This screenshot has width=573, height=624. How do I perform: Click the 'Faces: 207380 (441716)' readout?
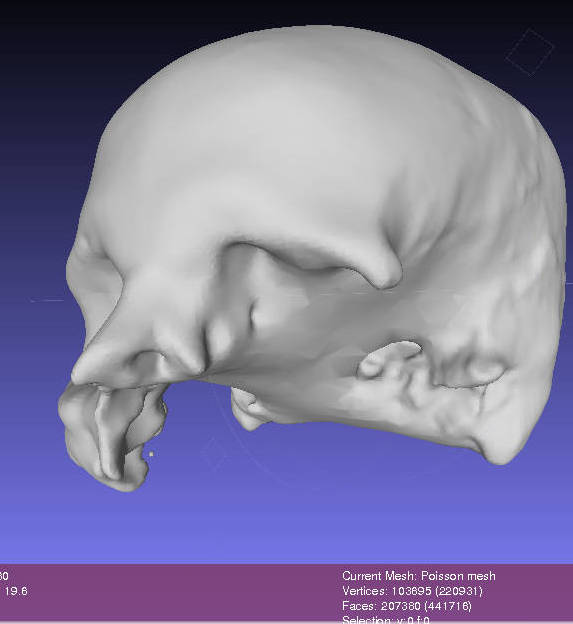coord(407,606)
